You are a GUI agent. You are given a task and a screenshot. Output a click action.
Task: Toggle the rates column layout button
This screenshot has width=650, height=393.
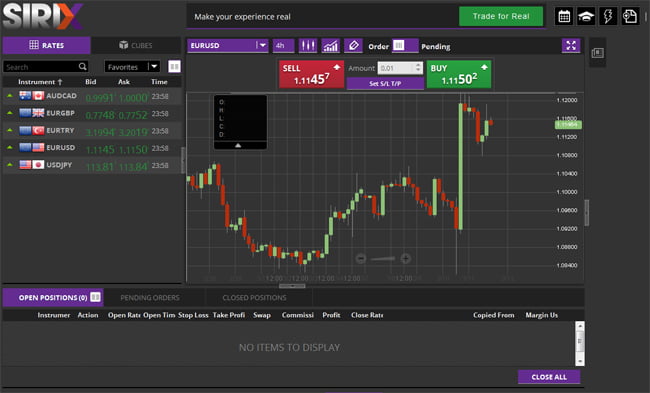click(x=174, y=66)
